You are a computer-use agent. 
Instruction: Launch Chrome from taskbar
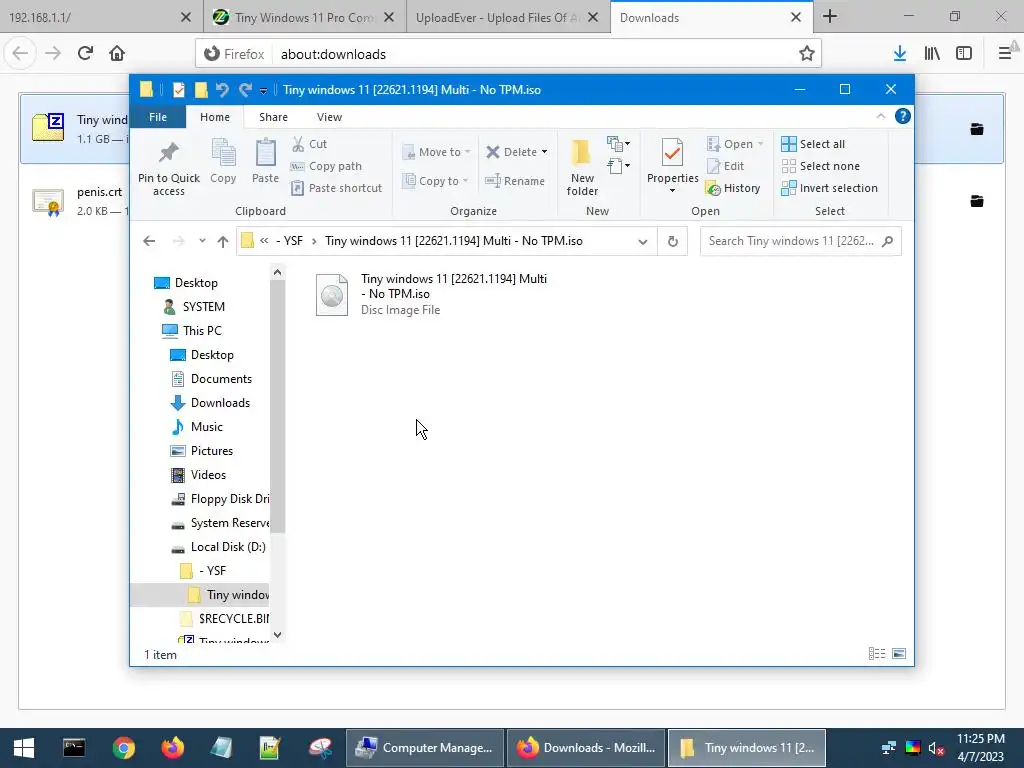coord(123,748)
